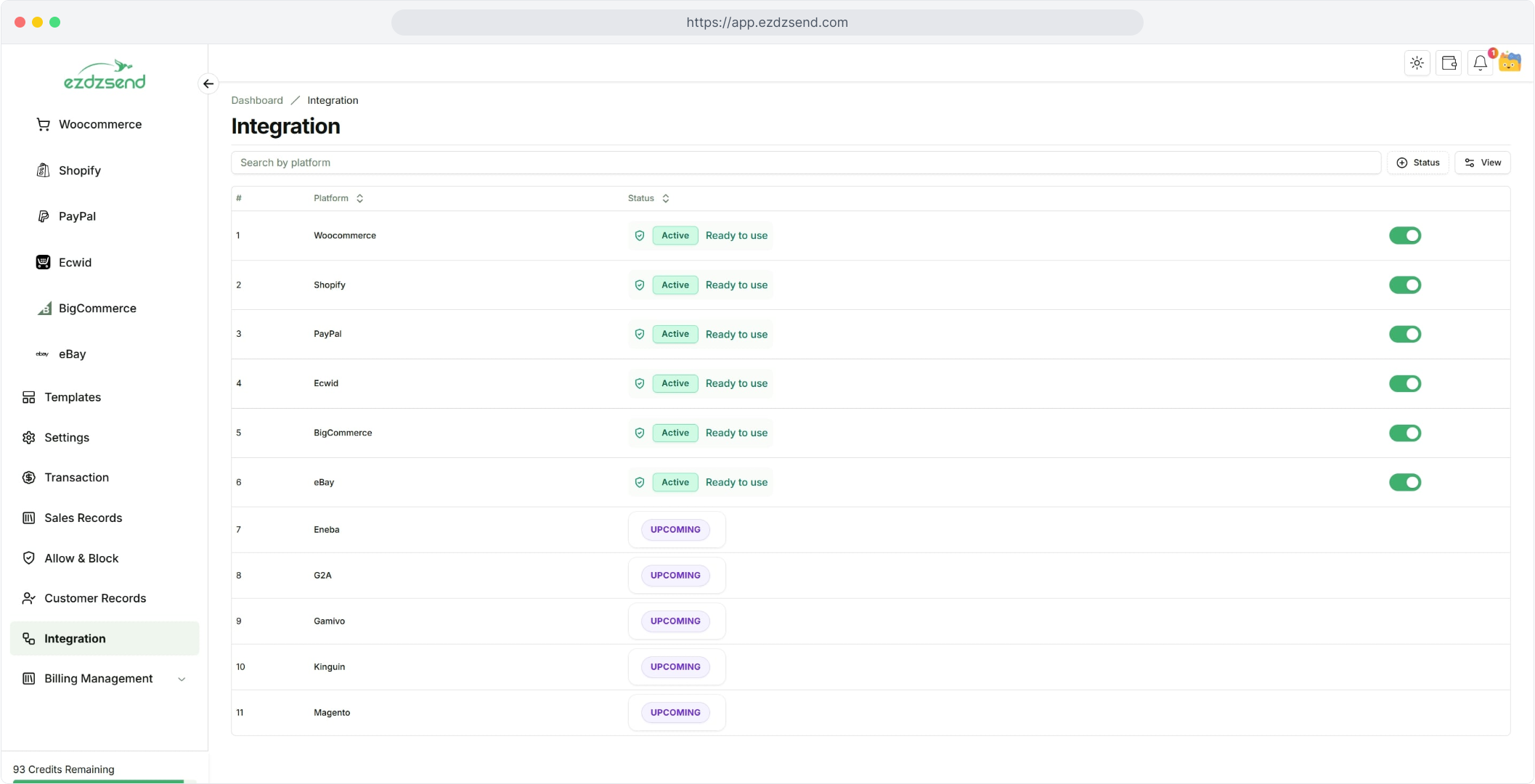Open the wallet icon in header
This screenshot has width=1535, height=784.
pyautogui.click(x=1449, y=63)
